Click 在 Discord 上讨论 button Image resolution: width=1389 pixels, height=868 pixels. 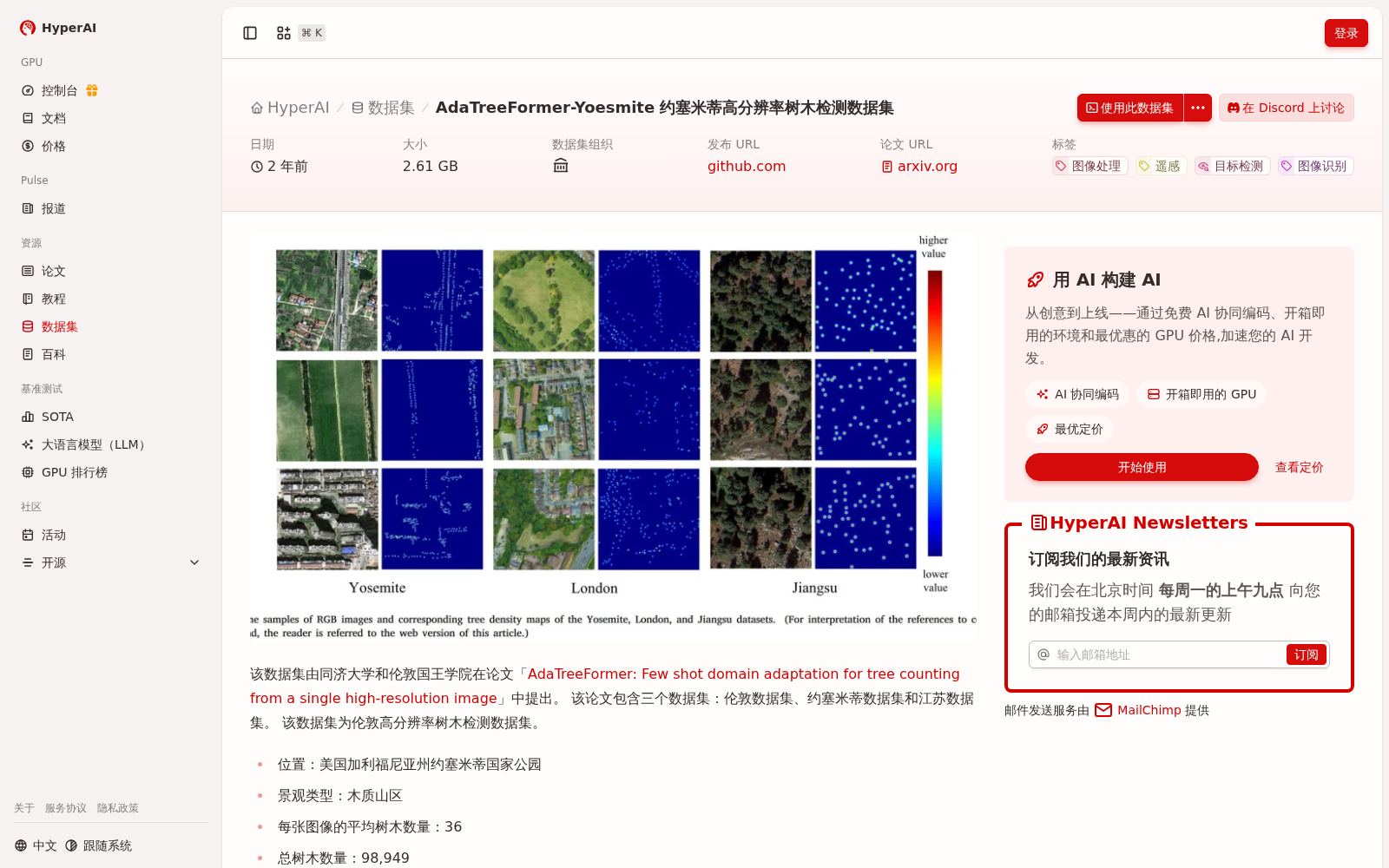(1286, 108)
